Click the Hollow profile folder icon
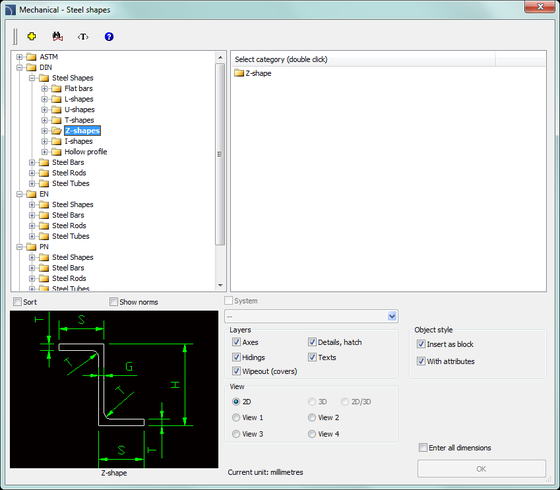The height and width of the screenshot is (490, 560). (56, 152)
